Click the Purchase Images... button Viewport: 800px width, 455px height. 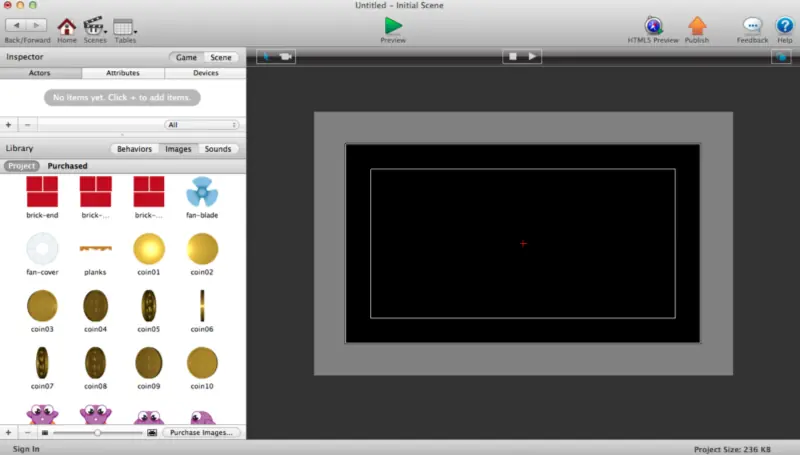click(201, 433)
